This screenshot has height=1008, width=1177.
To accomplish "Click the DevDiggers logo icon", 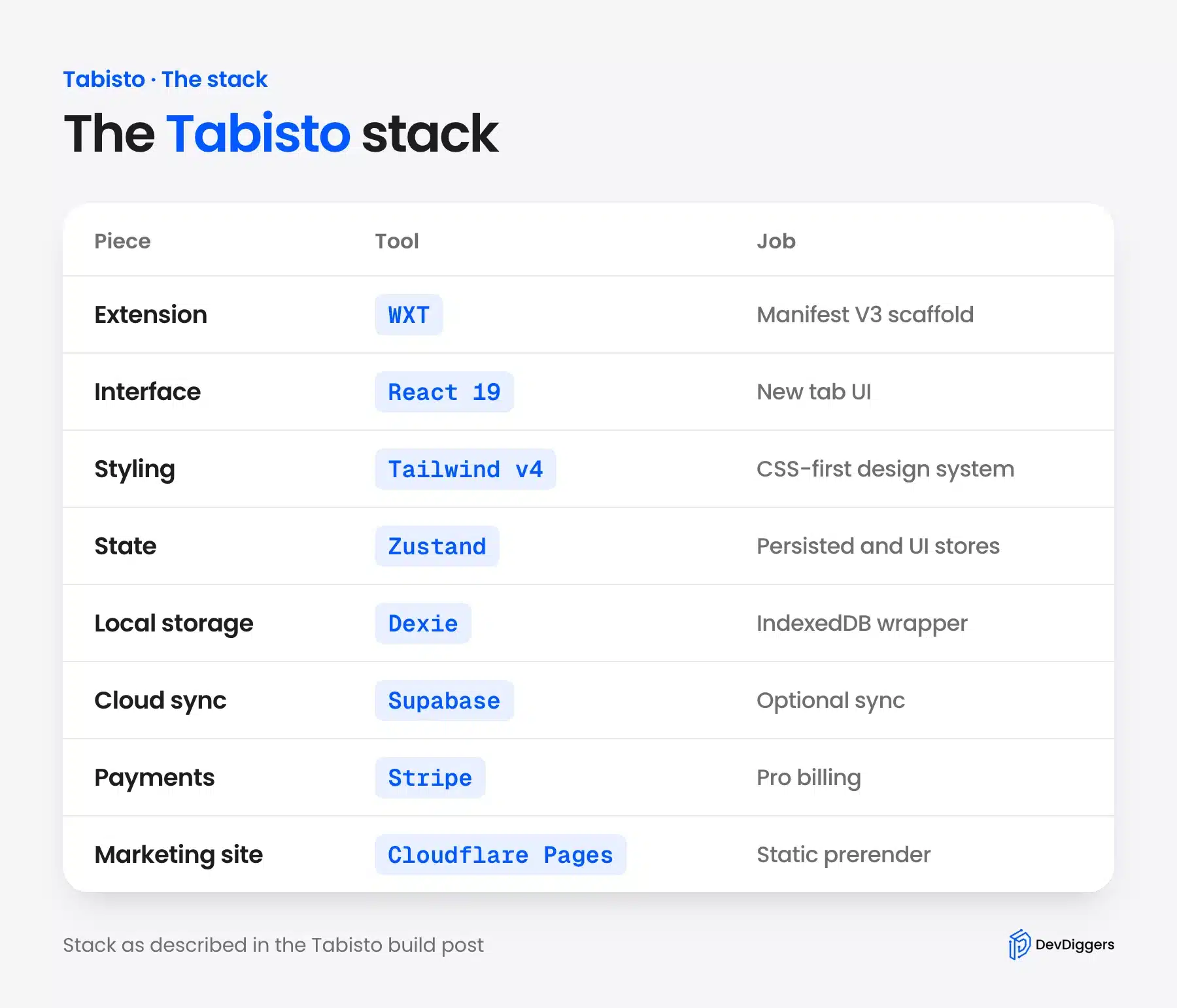I will 1019,945.
